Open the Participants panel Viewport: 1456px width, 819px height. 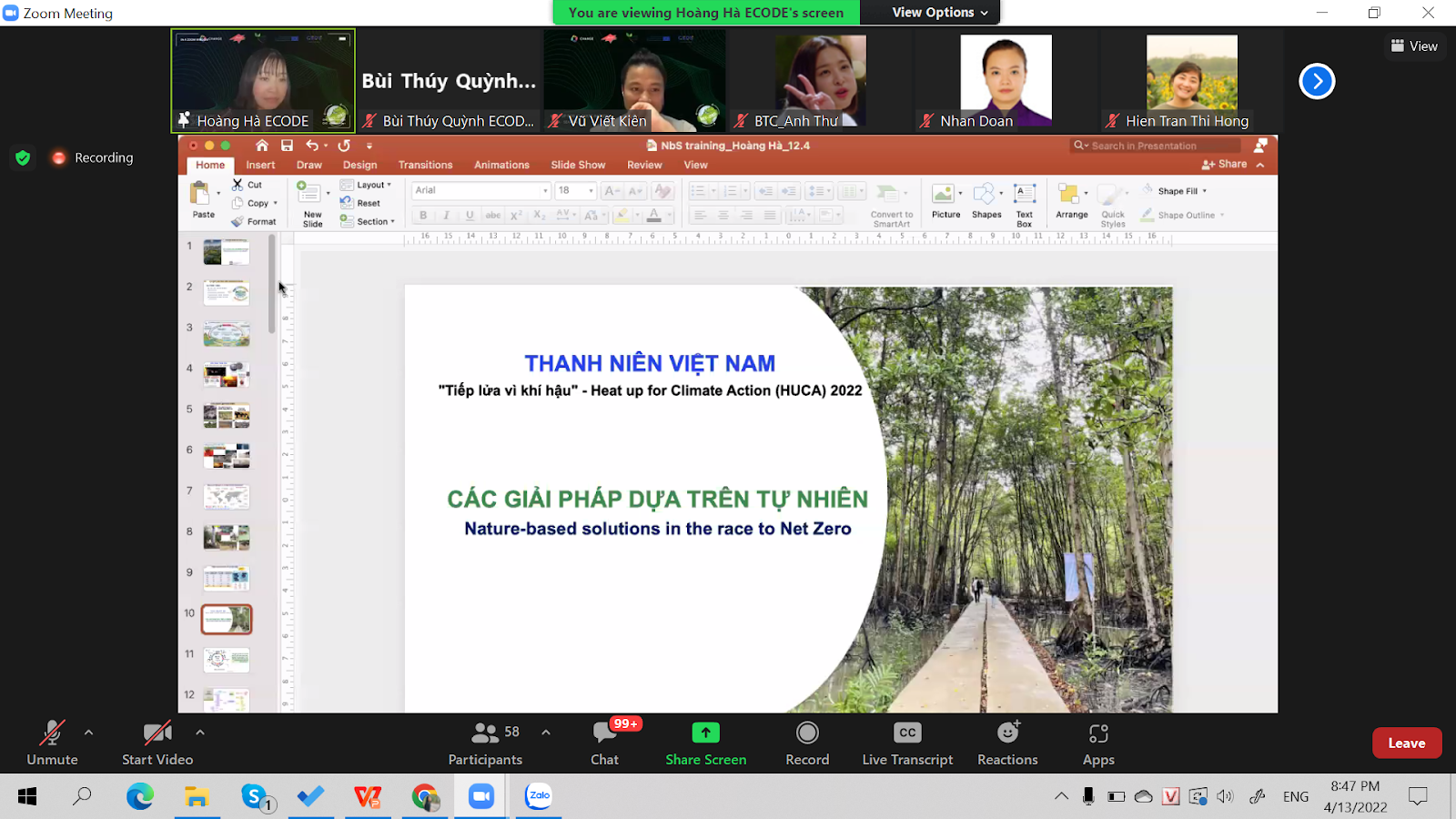point(485,743)
